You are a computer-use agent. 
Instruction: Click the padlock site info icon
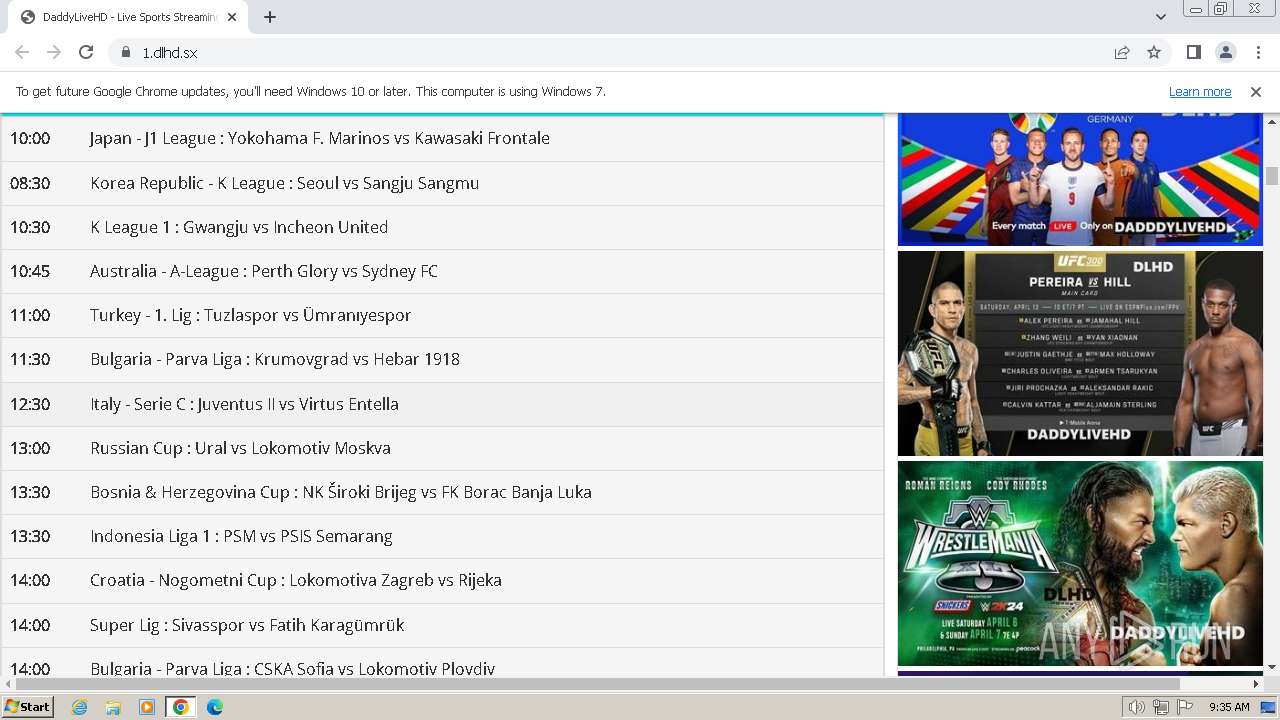(126, 52)
